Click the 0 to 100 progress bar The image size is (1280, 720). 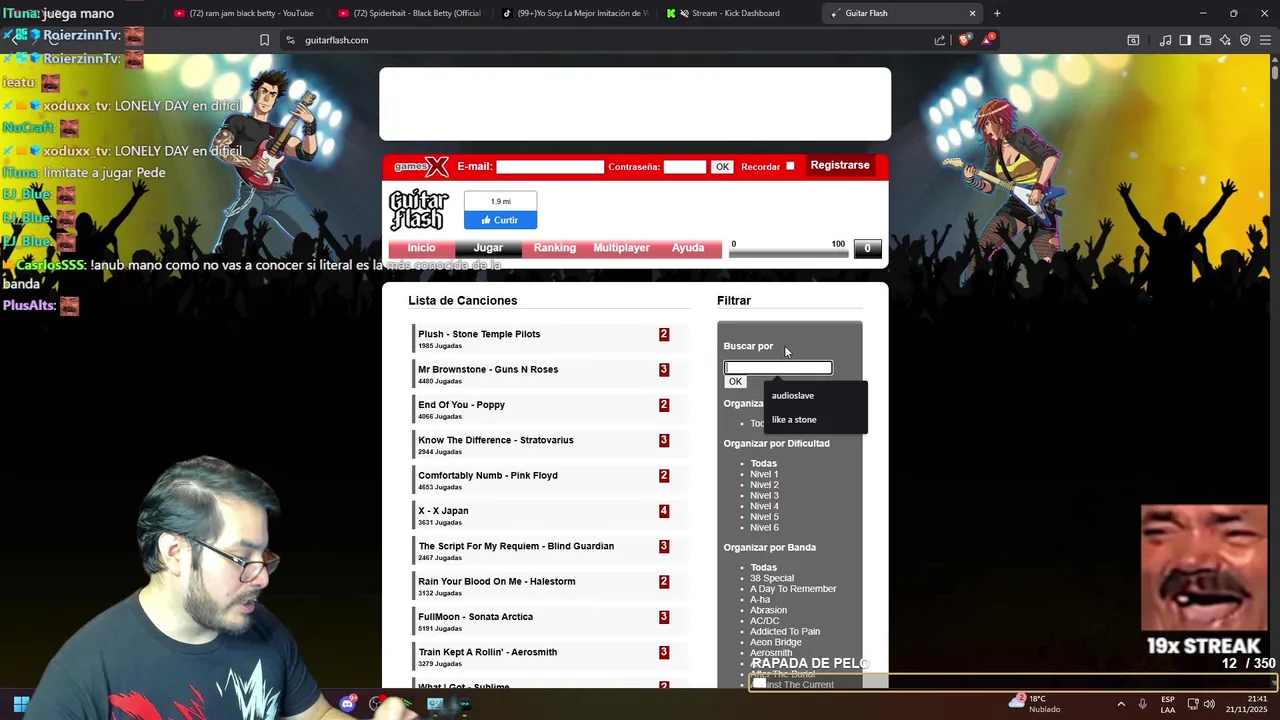(789, 253)
